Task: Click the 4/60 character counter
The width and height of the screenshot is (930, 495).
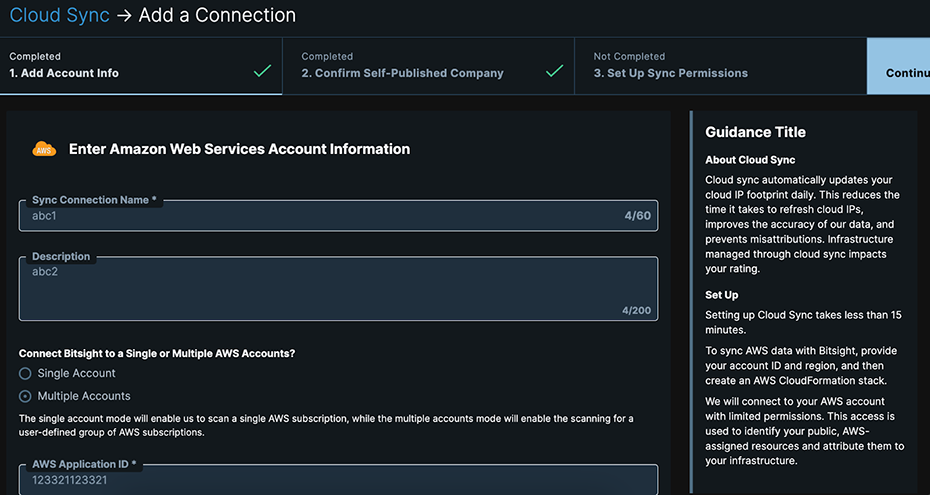Action: [x=637, y=216]
